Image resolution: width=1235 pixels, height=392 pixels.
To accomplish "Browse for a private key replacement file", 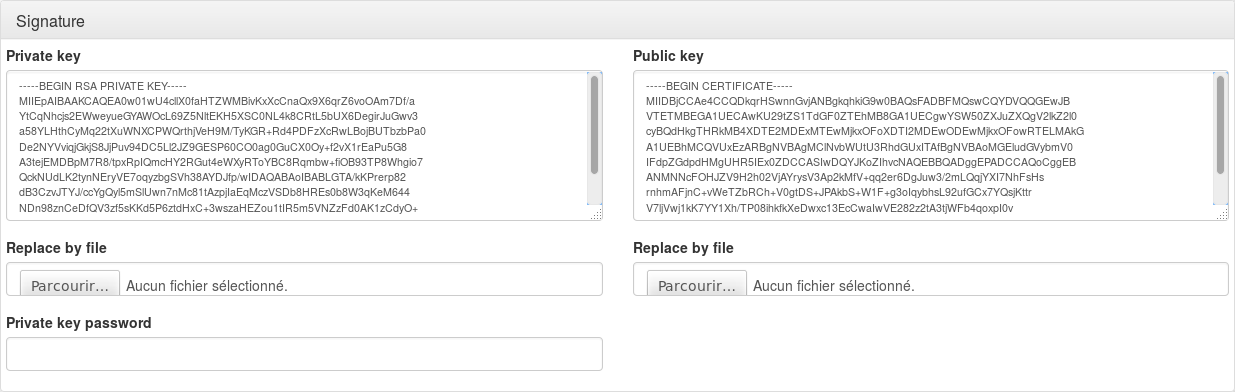I will click(x=69, y=285).
